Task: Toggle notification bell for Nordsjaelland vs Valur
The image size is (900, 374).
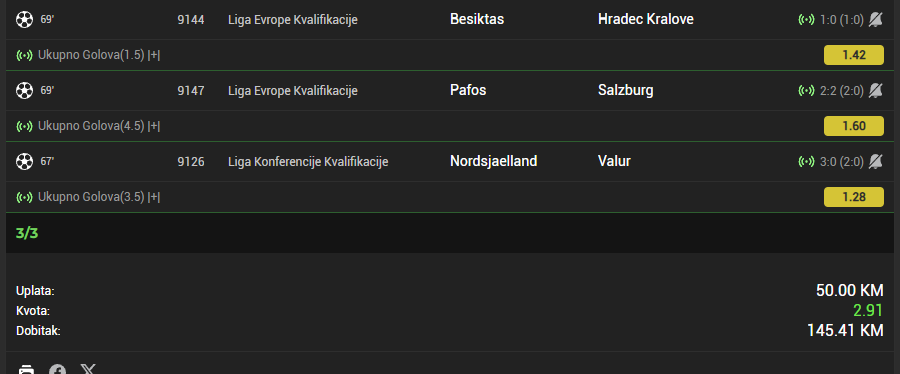Action: [875, 162]
